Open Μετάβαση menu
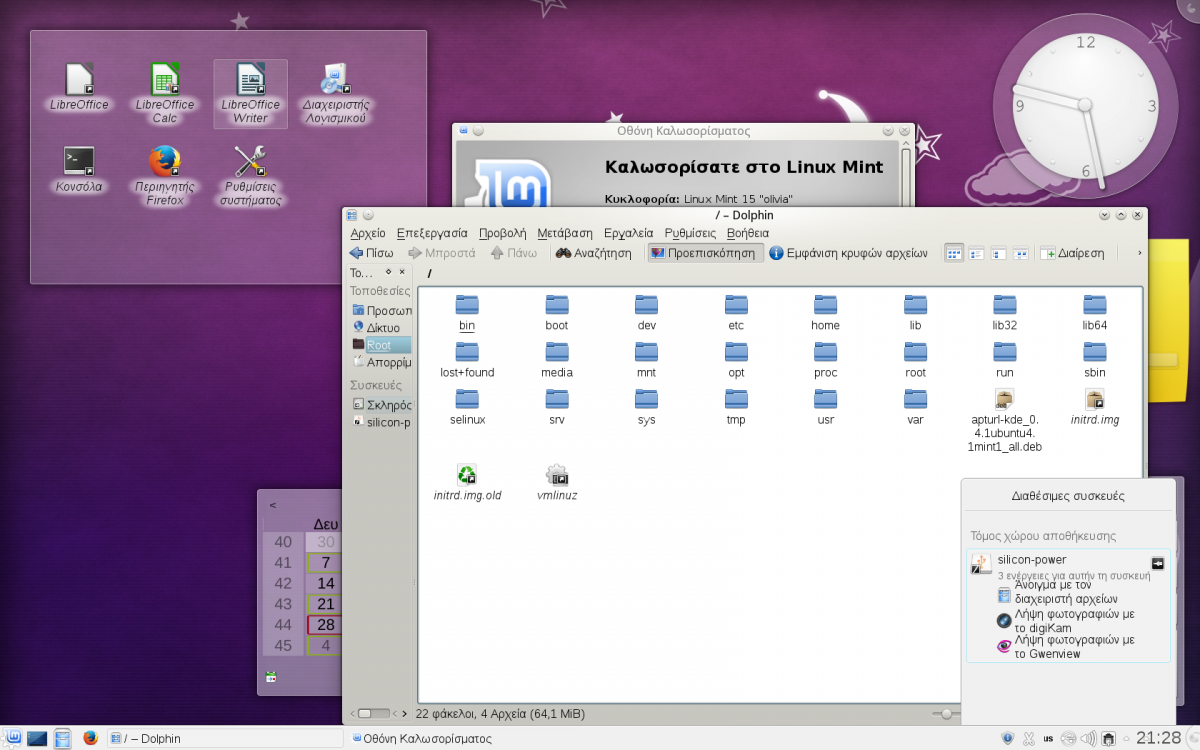Image resolution: width=1200 pixels, height=750 pixels. 565,233
